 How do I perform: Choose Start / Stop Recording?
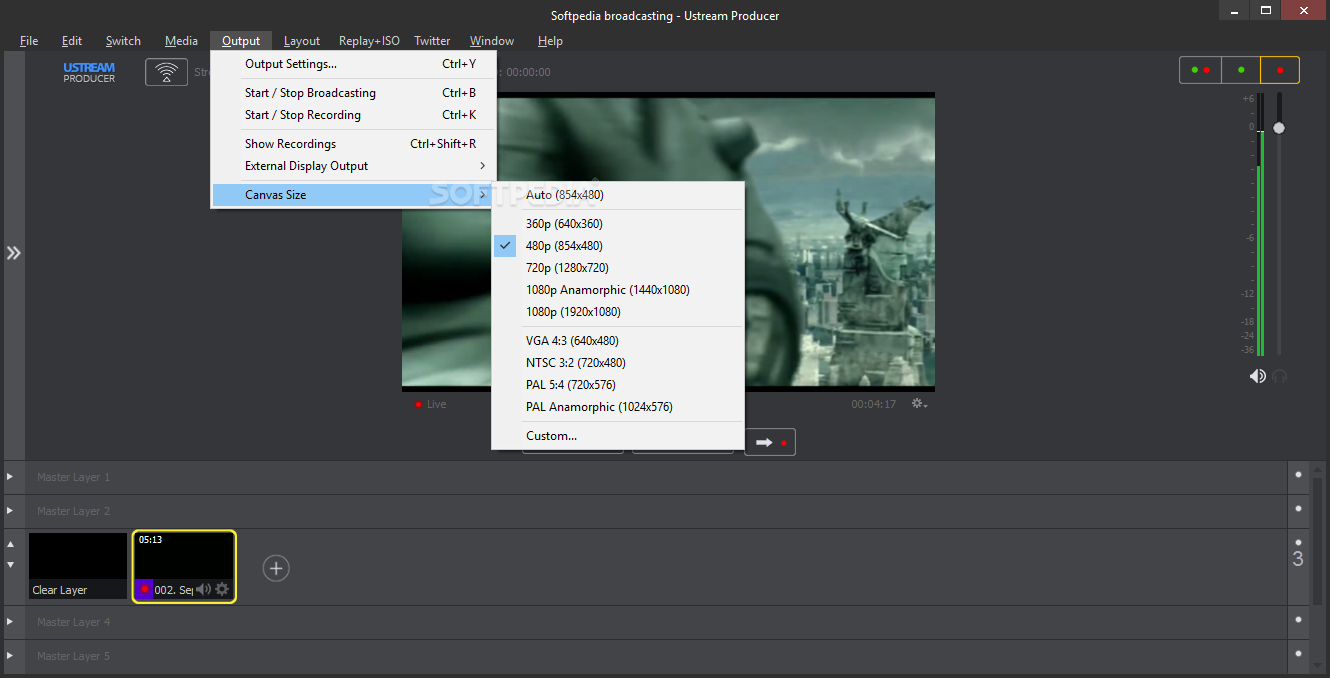click(x=354, y=115)
